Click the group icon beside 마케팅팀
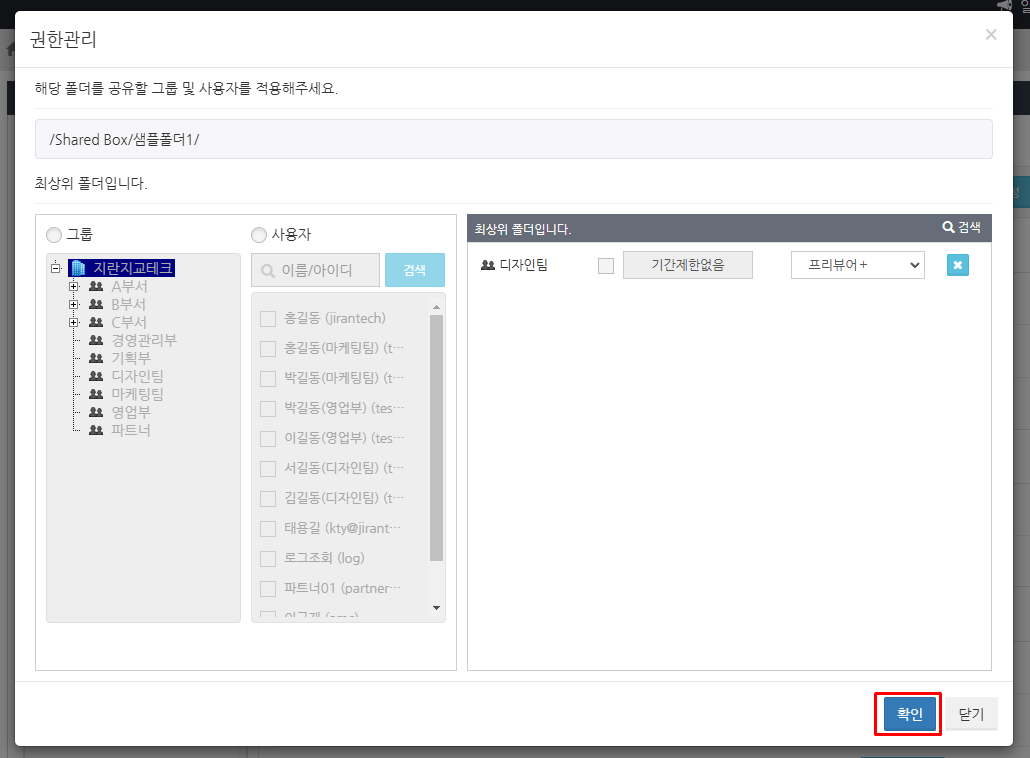 click(x=96, y=394)
